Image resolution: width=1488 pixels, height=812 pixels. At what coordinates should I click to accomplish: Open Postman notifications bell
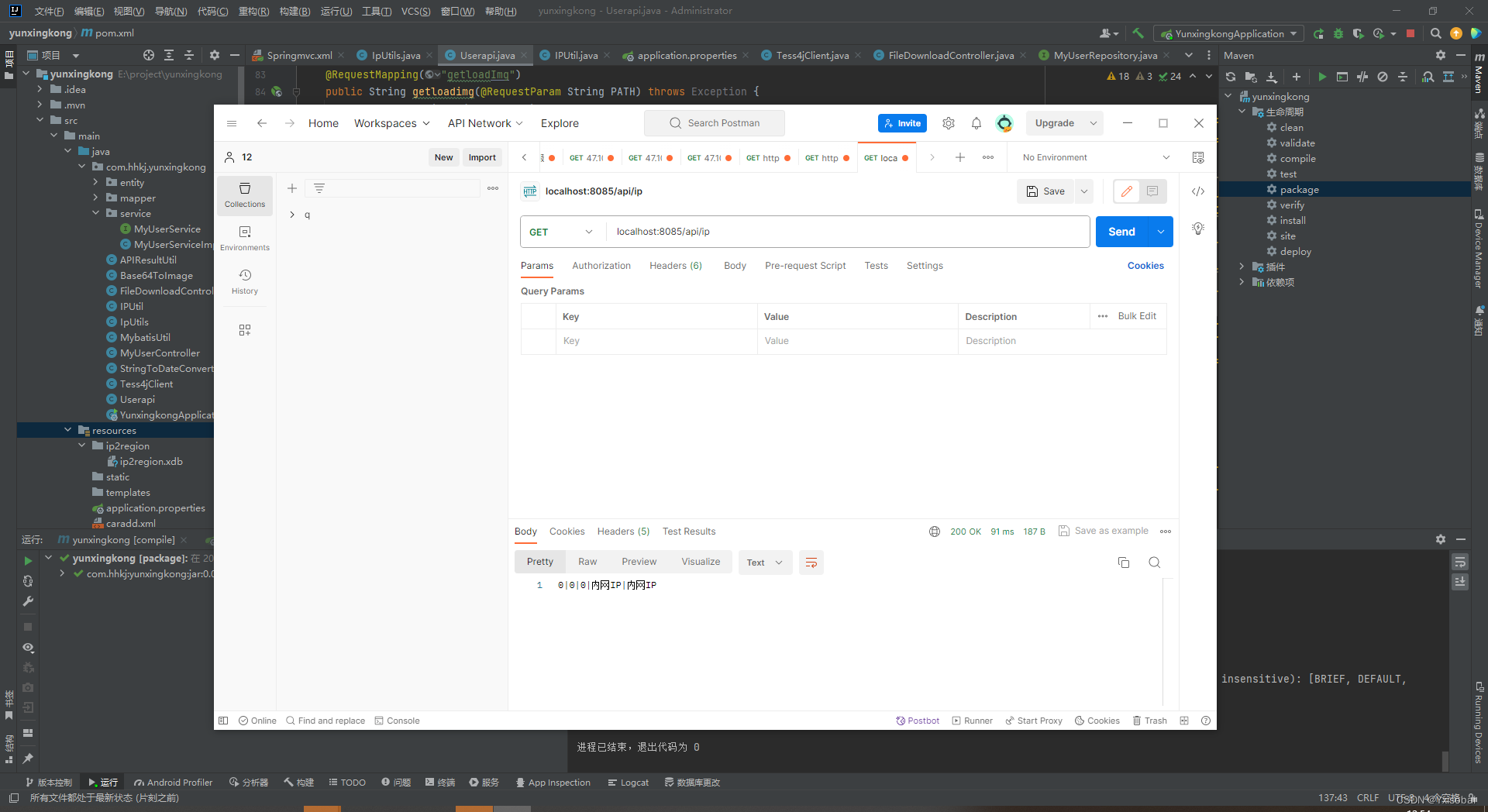click(976, 123)
